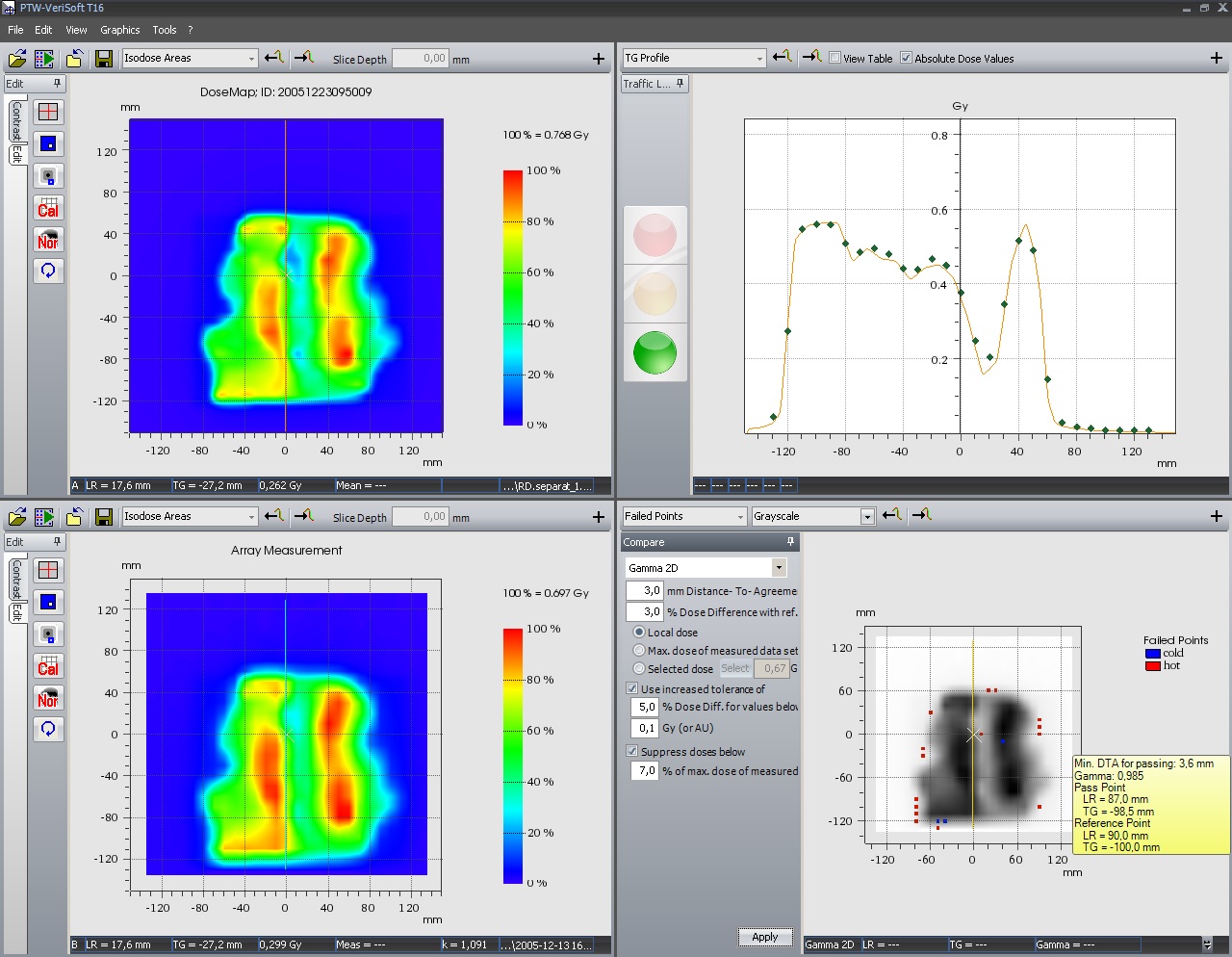Click Nor icon in Array Measurement sidebar
This screenshot has height=957, width=1232.
tap(48, 697)
